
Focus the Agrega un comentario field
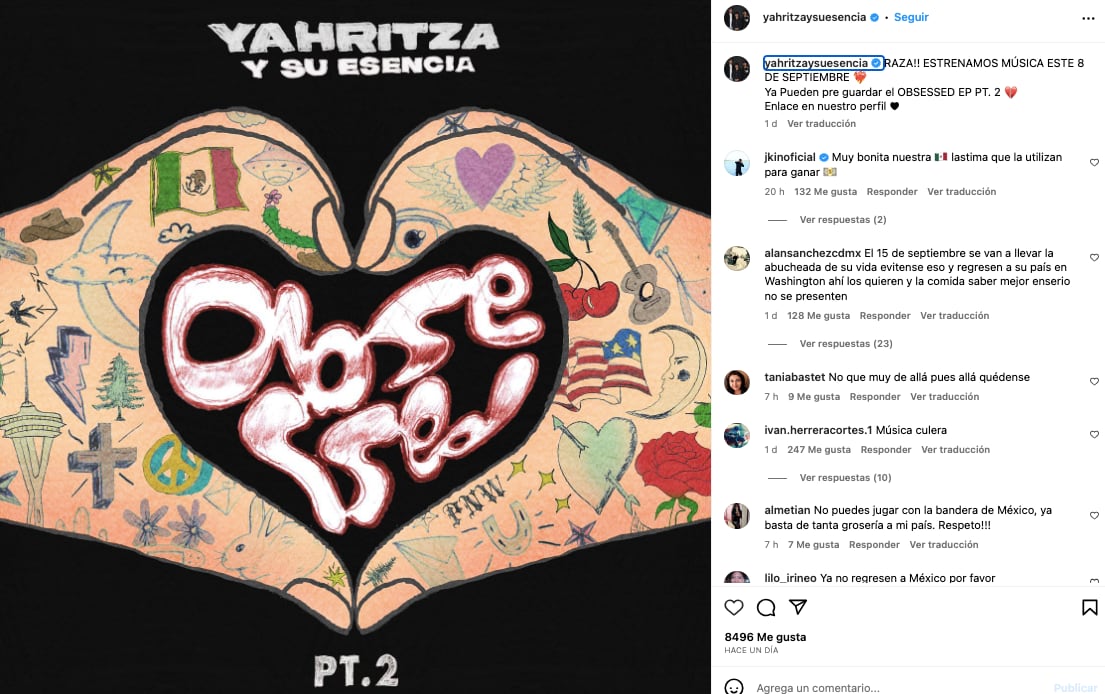pos(895,688)
